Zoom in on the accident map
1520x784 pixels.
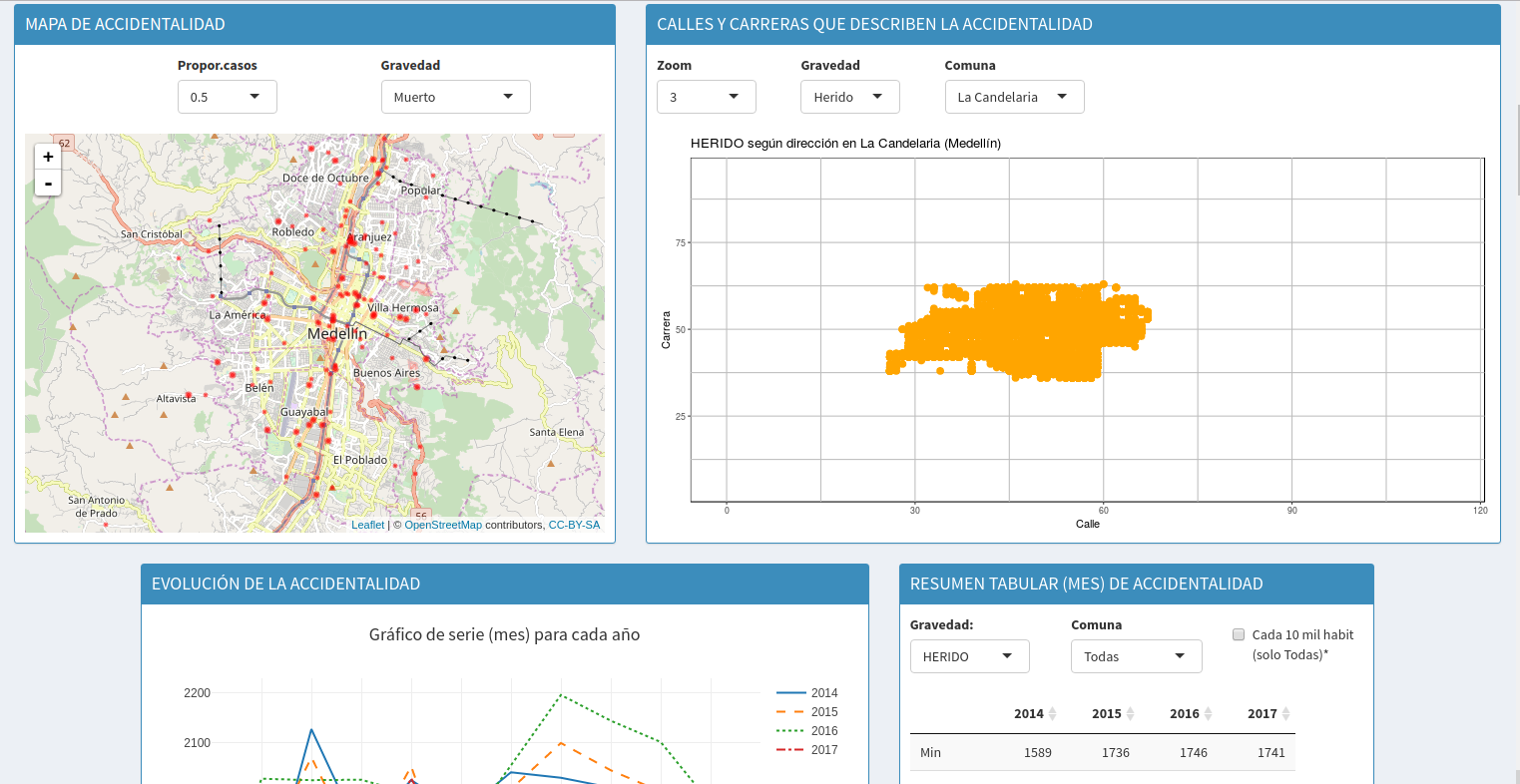click(48, 157)
